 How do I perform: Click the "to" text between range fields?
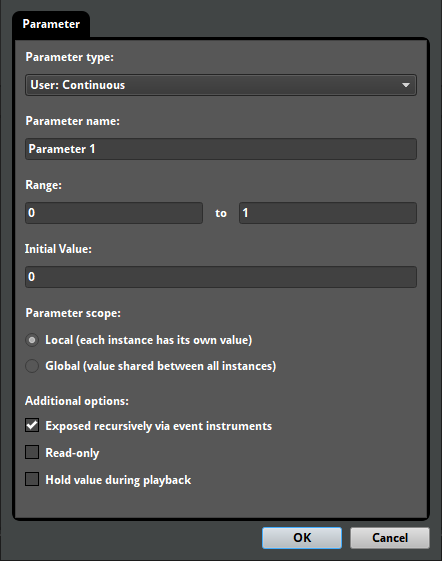click(x=221, y=213)
